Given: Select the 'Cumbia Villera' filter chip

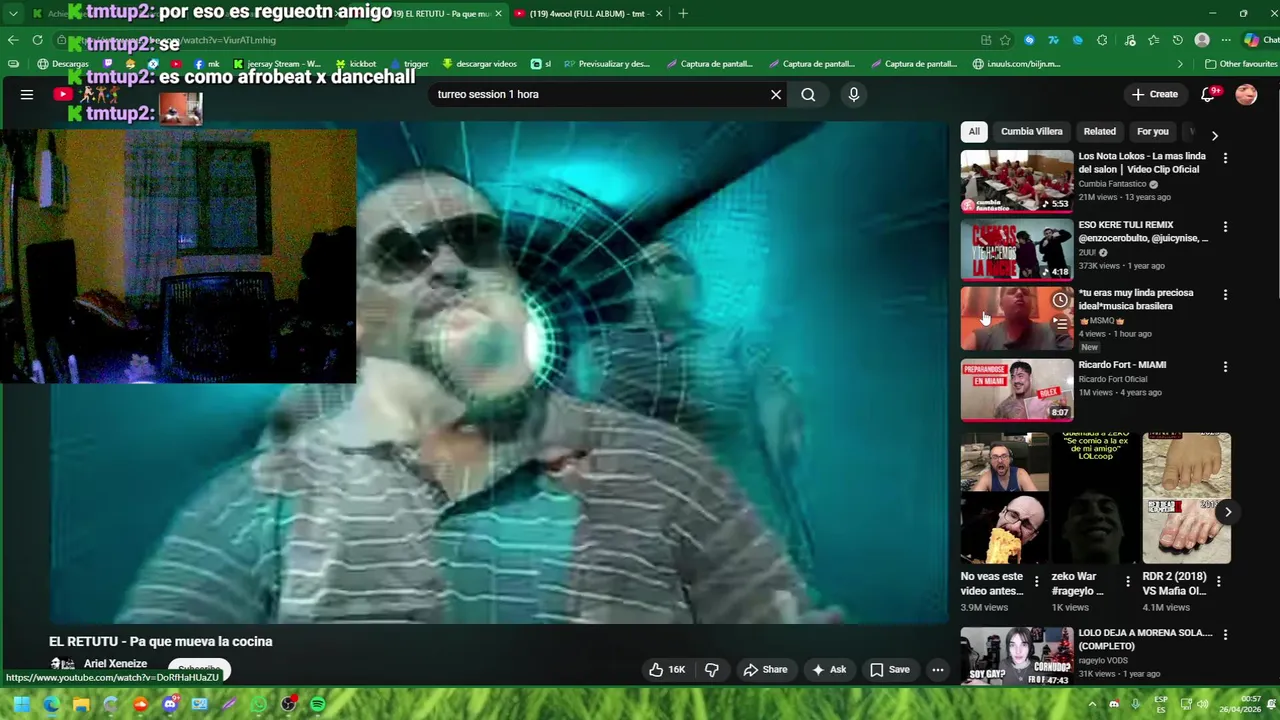Looking at the screenshot, I should click(x=1032, y=131).
